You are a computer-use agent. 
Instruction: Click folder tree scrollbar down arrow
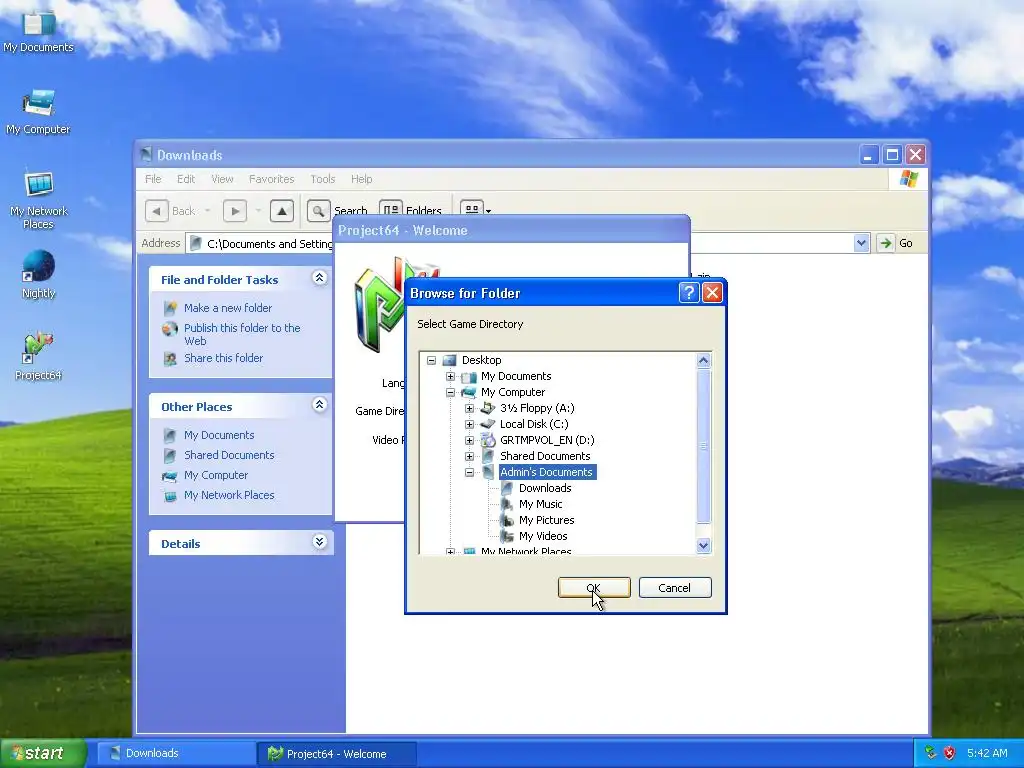tap(703, 545)
